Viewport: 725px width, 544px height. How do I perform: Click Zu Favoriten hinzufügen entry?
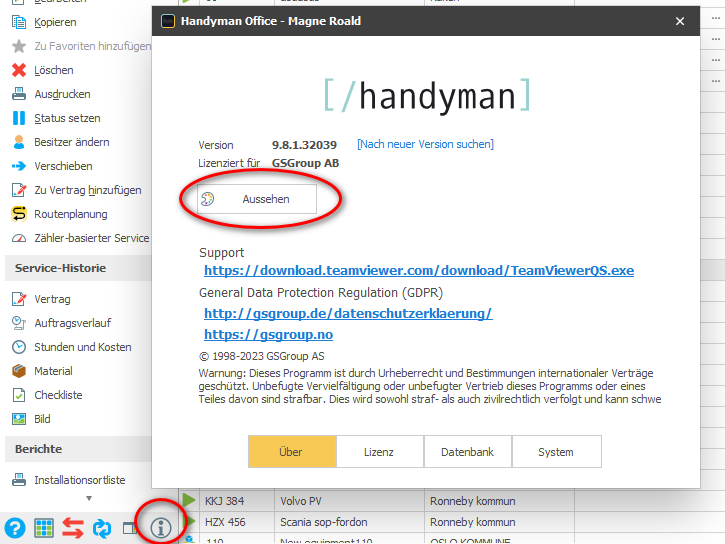point(92,46)
